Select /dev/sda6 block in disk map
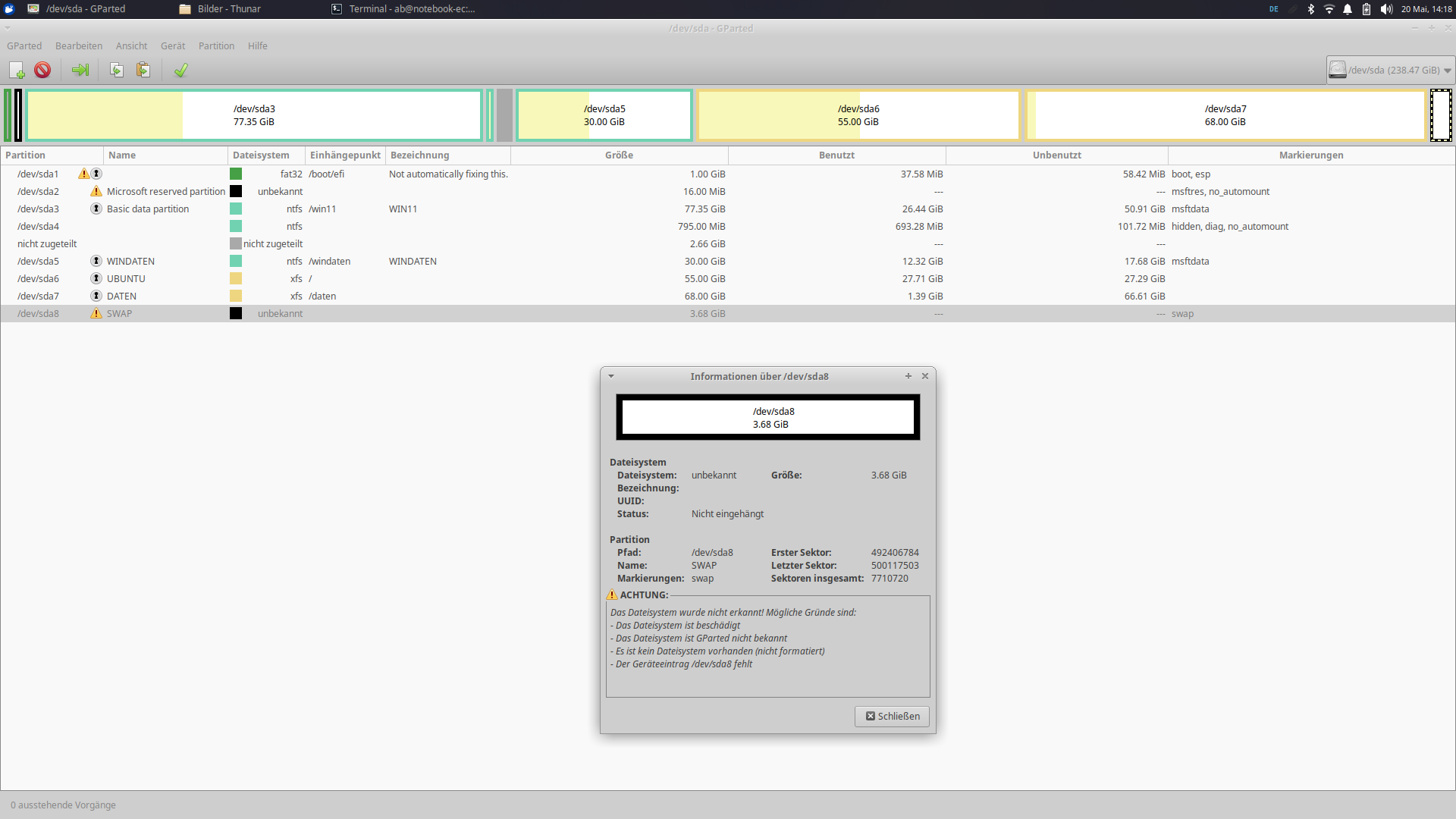Image resolution: width=1456 pixels, height=819 pixels. 858,115
